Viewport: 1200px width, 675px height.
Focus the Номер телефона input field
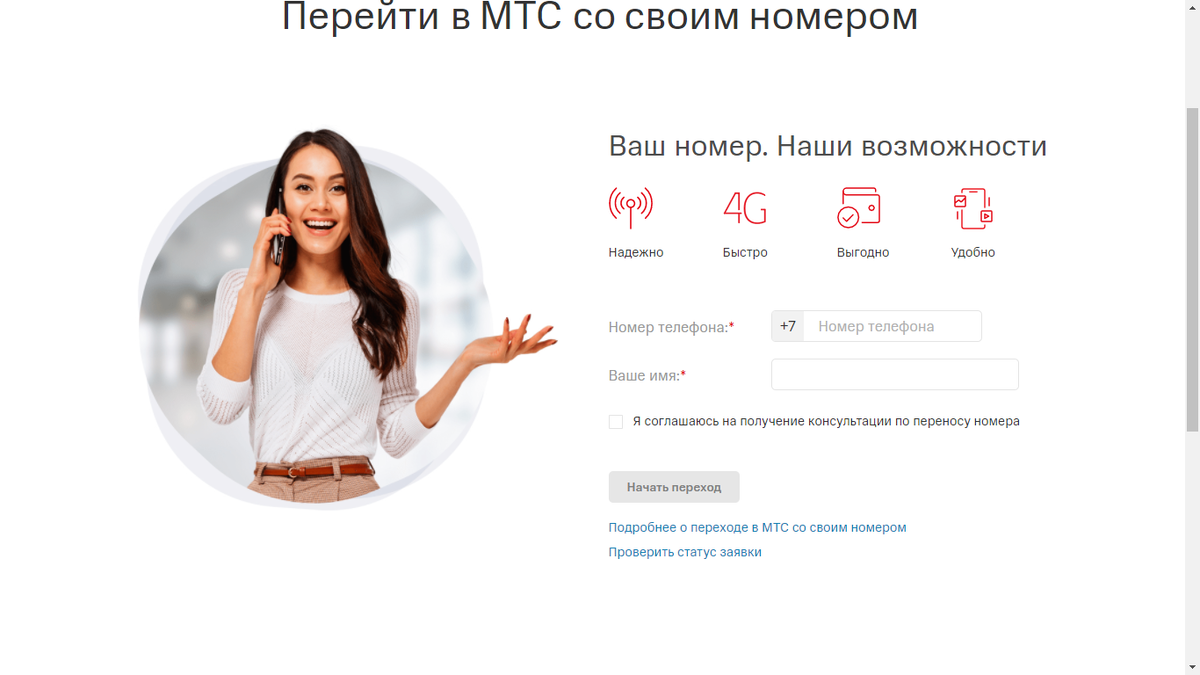(892, 326)
